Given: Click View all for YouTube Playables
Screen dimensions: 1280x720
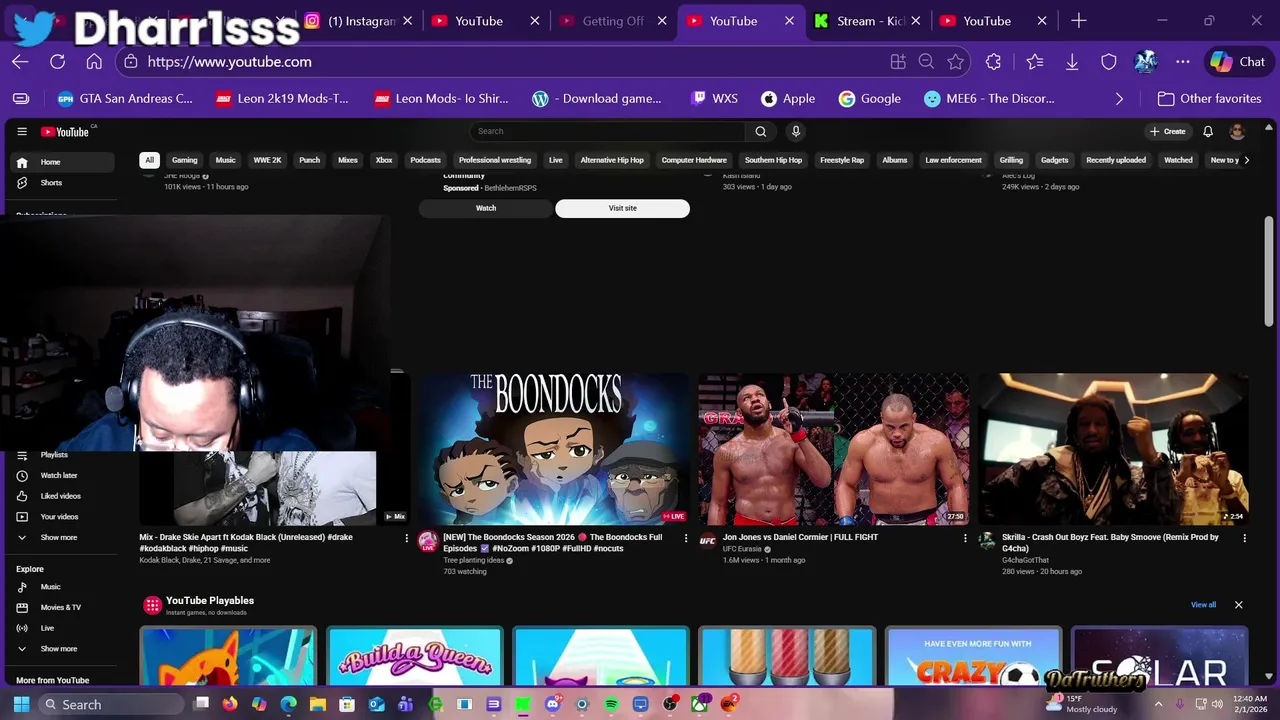Looking at the screenshot, I should (x=1203, y=605).
